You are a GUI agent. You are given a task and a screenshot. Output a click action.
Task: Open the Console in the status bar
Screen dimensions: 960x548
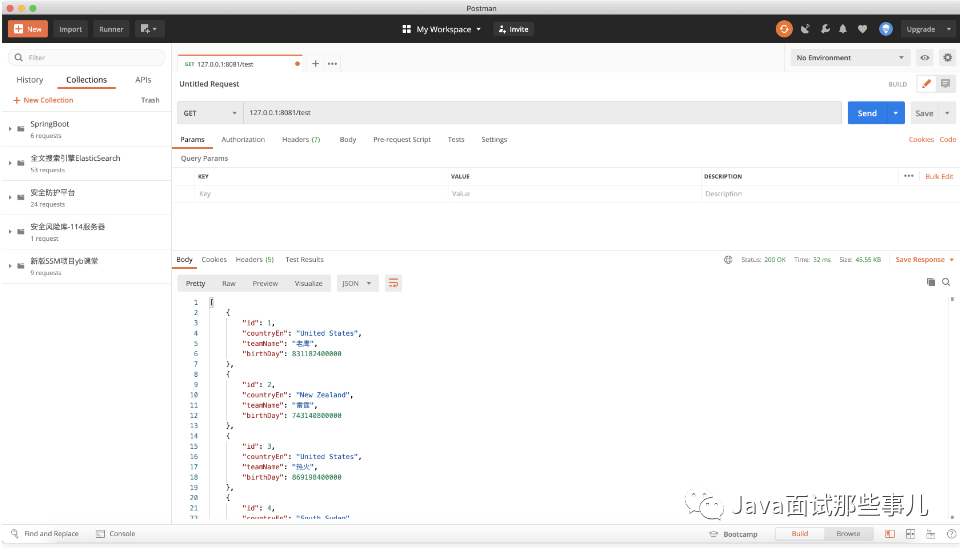(x=116, y=534)
